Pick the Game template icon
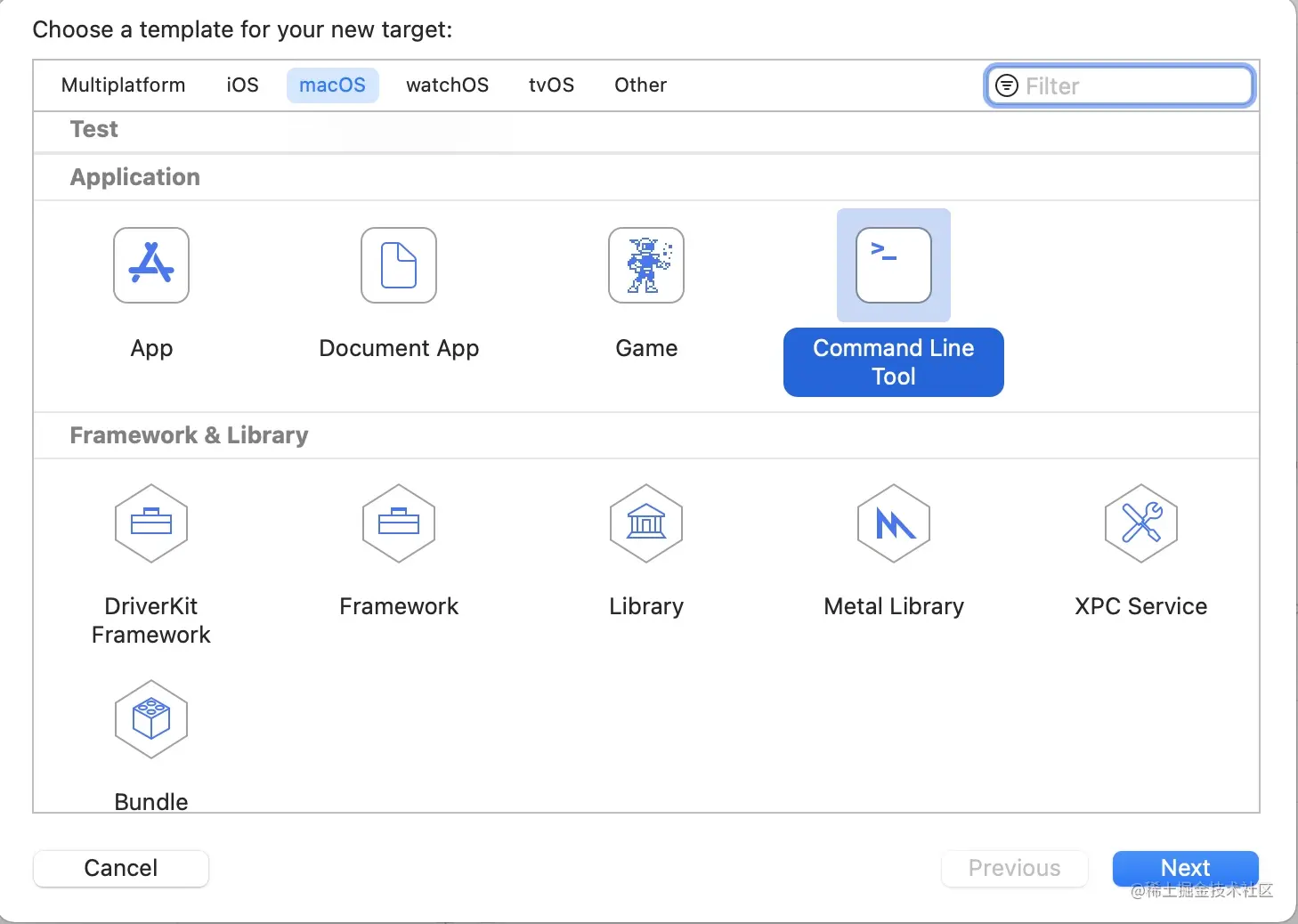Image resolution: width=1298 pixels, height=924 pixels. click(646, 265)
